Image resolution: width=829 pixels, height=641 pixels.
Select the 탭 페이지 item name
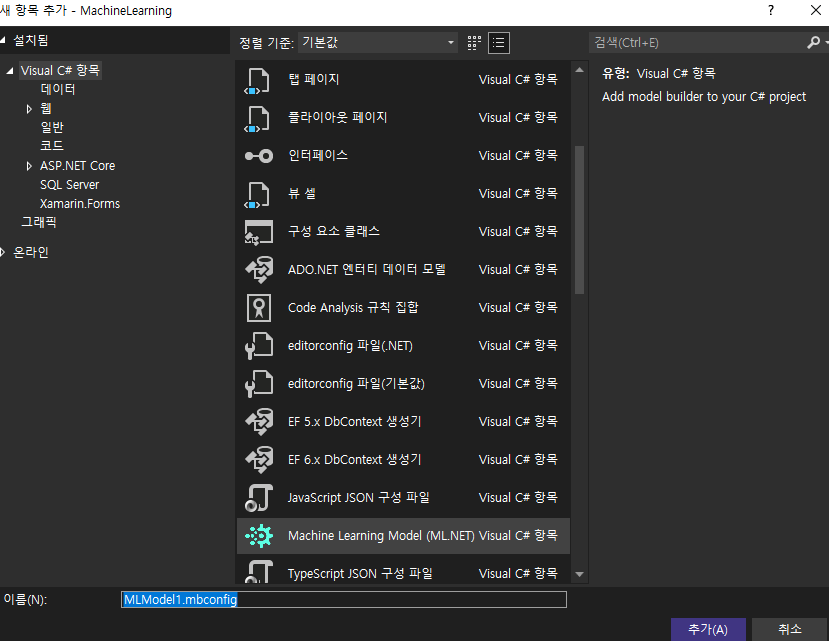tap(314, 79)
